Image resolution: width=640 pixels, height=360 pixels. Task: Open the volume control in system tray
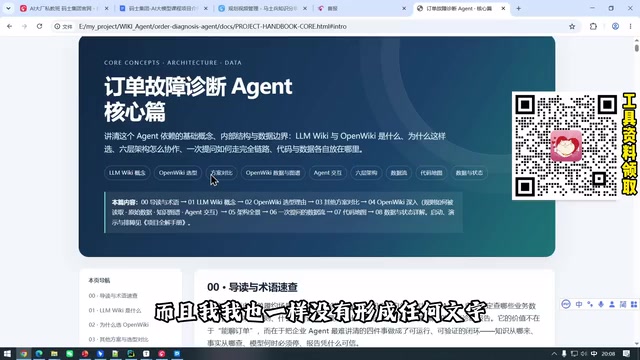click(x=584, y=354)
